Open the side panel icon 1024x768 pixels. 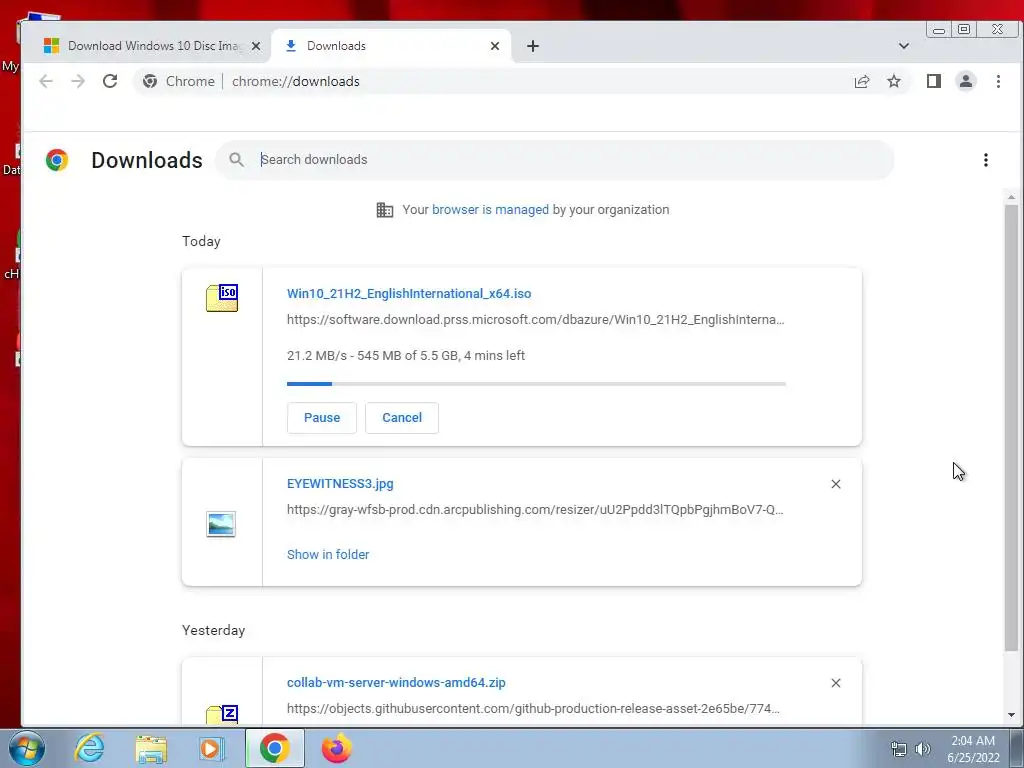[x=934, y=81]
